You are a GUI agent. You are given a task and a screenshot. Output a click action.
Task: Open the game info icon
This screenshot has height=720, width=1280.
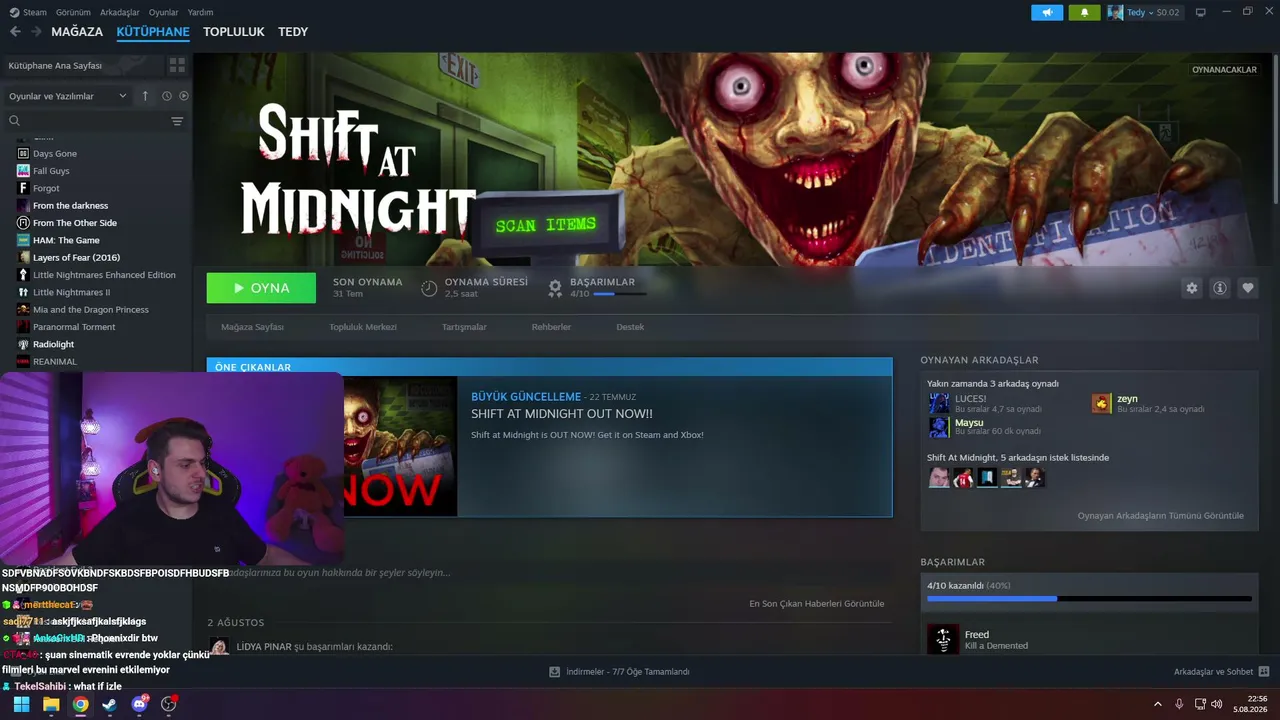click(1220, 288)
